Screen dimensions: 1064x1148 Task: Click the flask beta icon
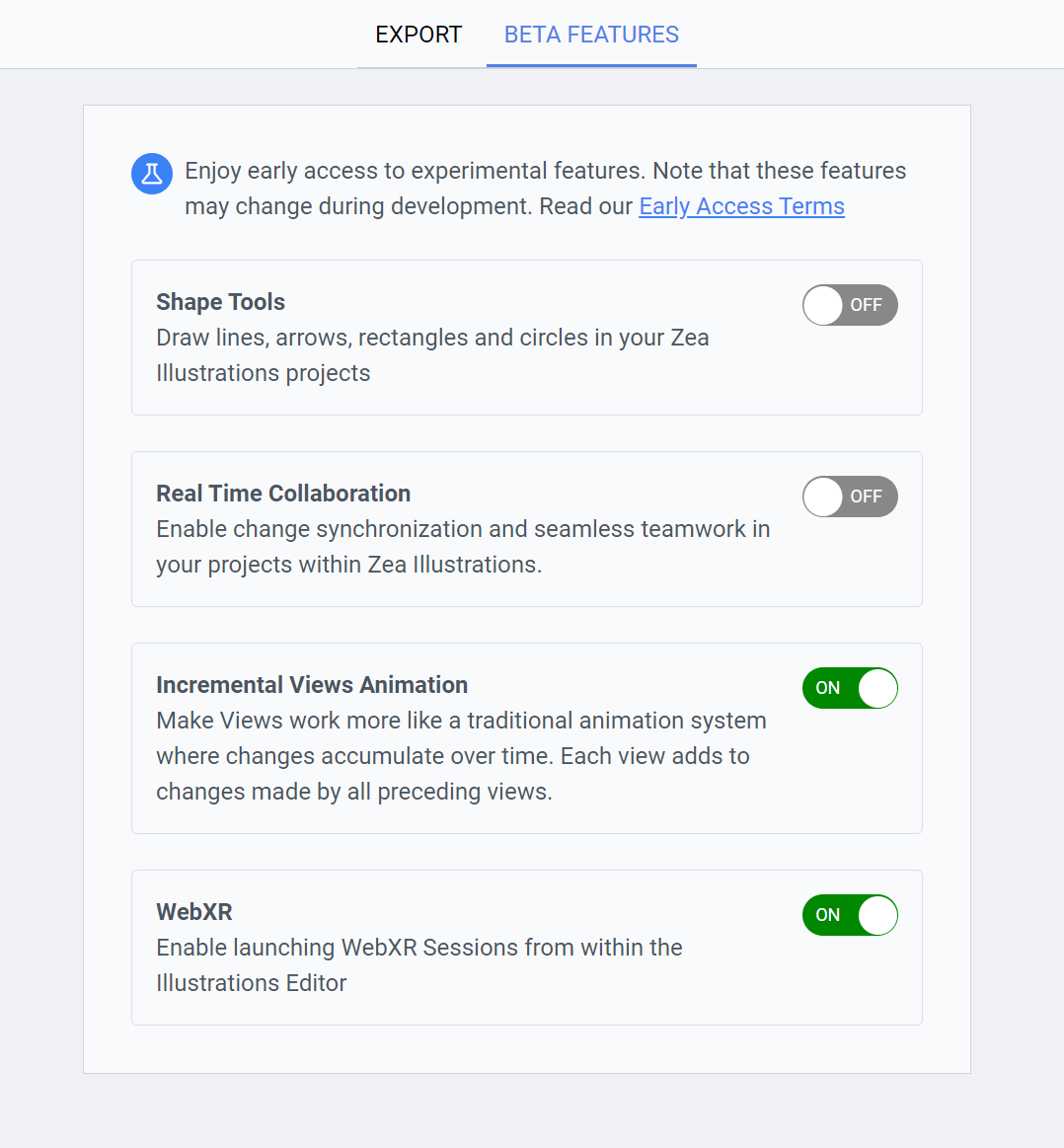pyautogui.click(x=151, y=174)
